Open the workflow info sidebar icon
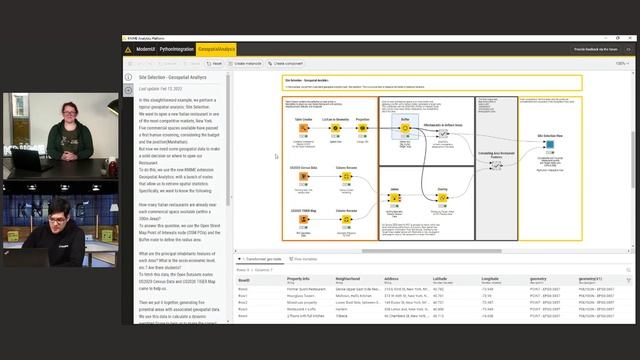The width and height of the screenshot is (640, 360). 128,77
